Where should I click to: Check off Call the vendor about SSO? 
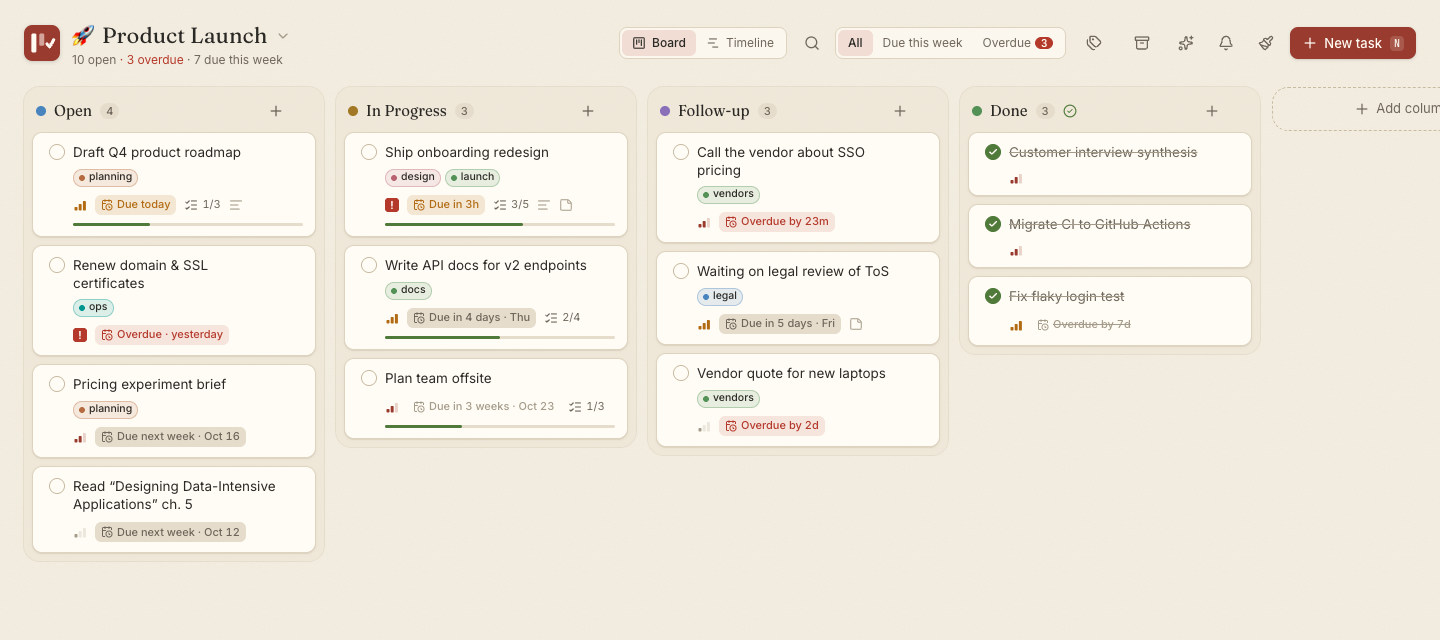[681, 152]
